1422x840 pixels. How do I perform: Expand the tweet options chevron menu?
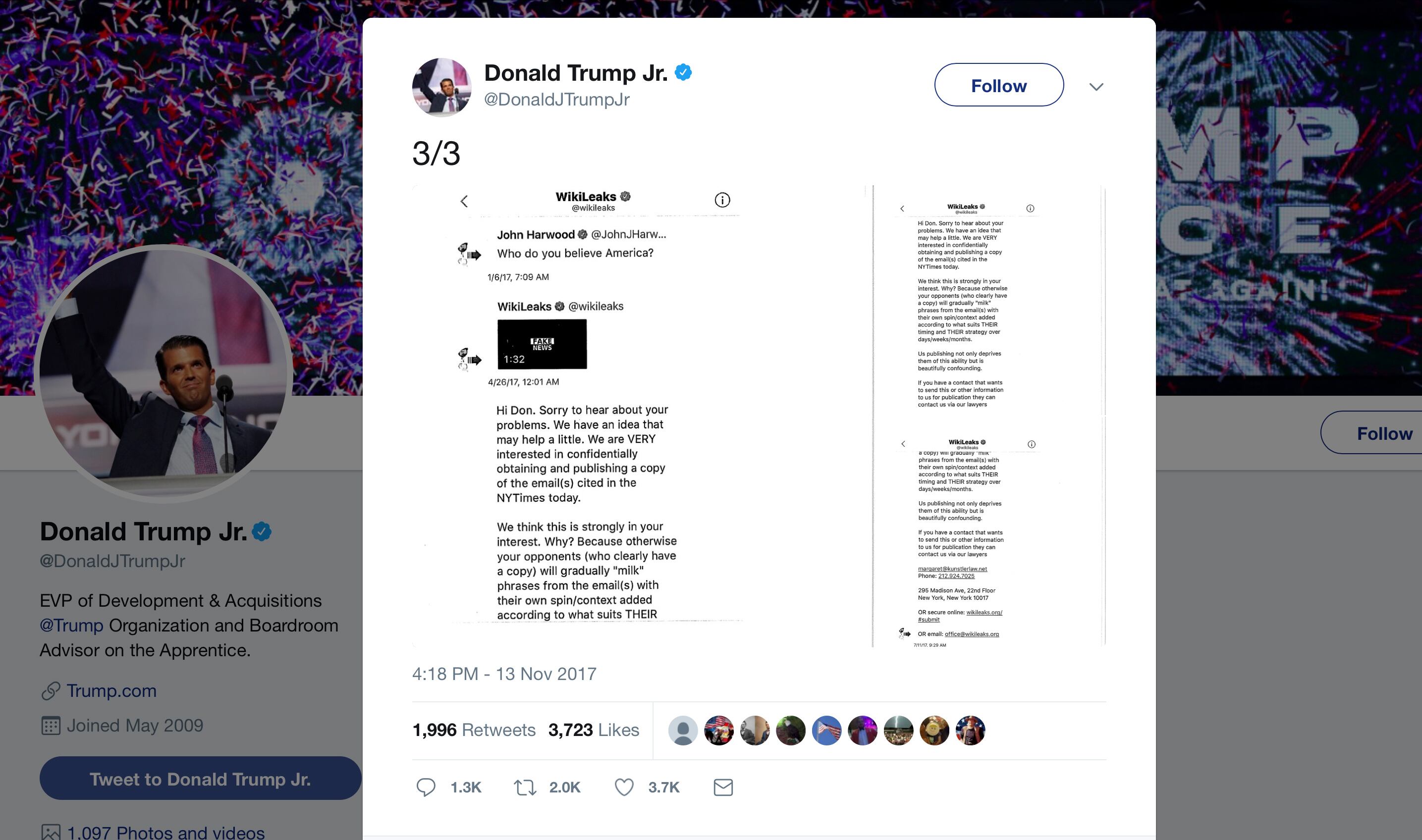click(1096, 87)
